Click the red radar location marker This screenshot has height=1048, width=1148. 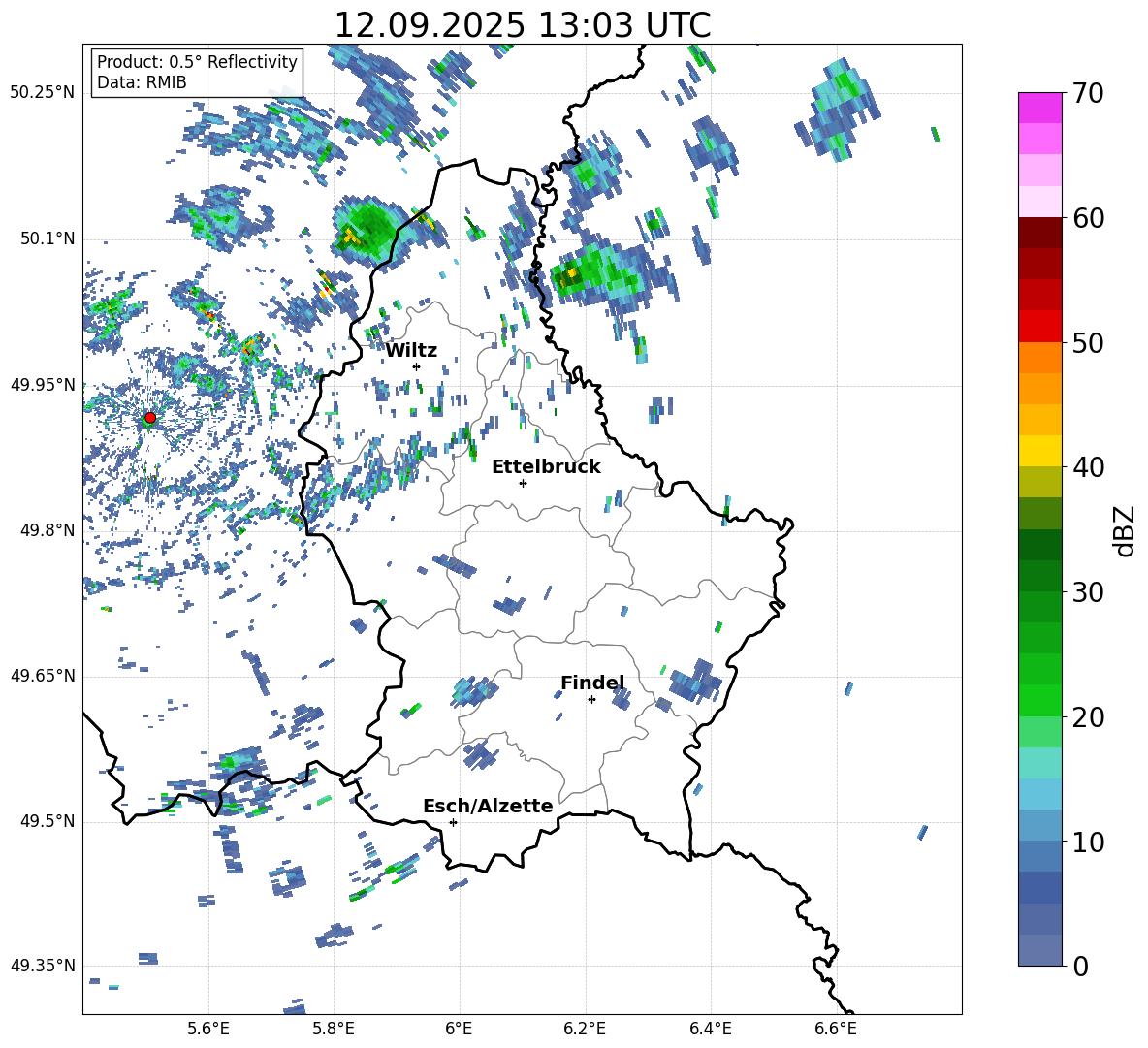pyautogui.click(x=150, y=418)
